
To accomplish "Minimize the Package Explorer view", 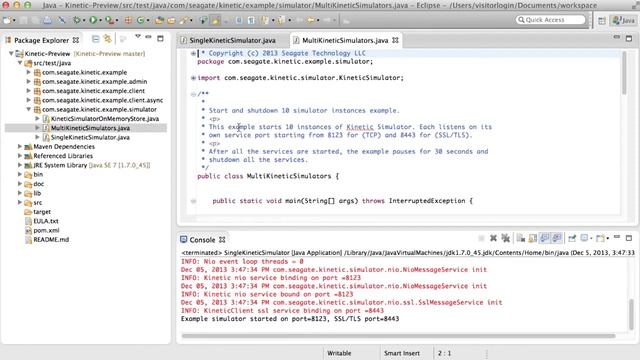I will tap(149, 38).
